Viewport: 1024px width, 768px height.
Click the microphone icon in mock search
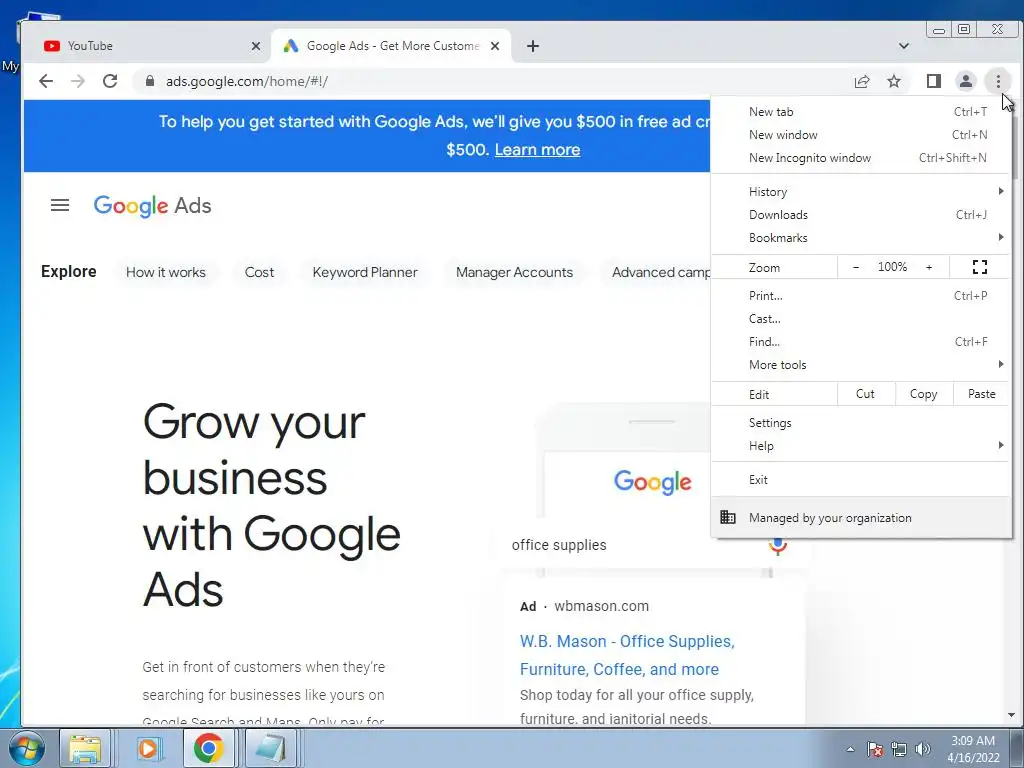pyautogui.click(x=777, y=546)
